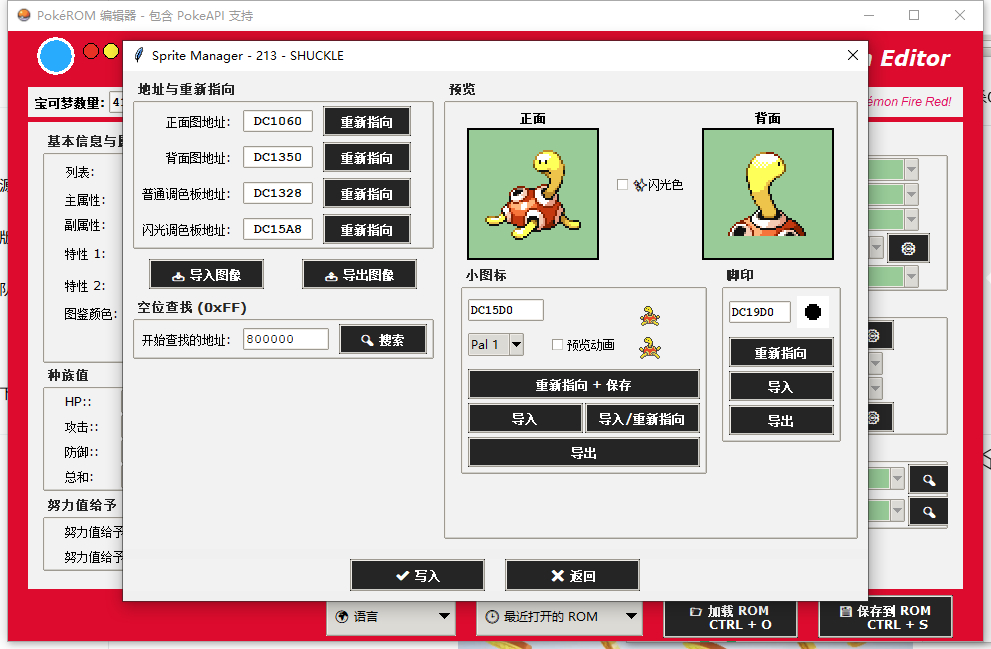Select the 导入图像 import image upload icon

pos(180,274)
